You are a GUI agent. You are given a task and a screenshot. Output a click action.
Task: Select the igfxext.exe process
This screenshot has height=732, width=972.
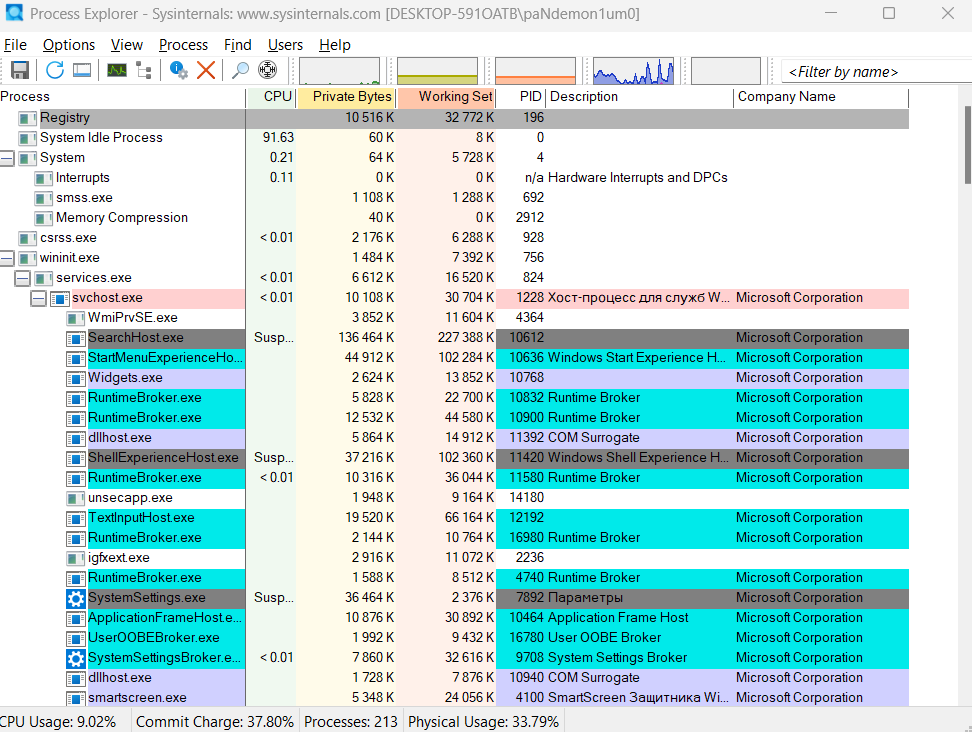[454, 558]
